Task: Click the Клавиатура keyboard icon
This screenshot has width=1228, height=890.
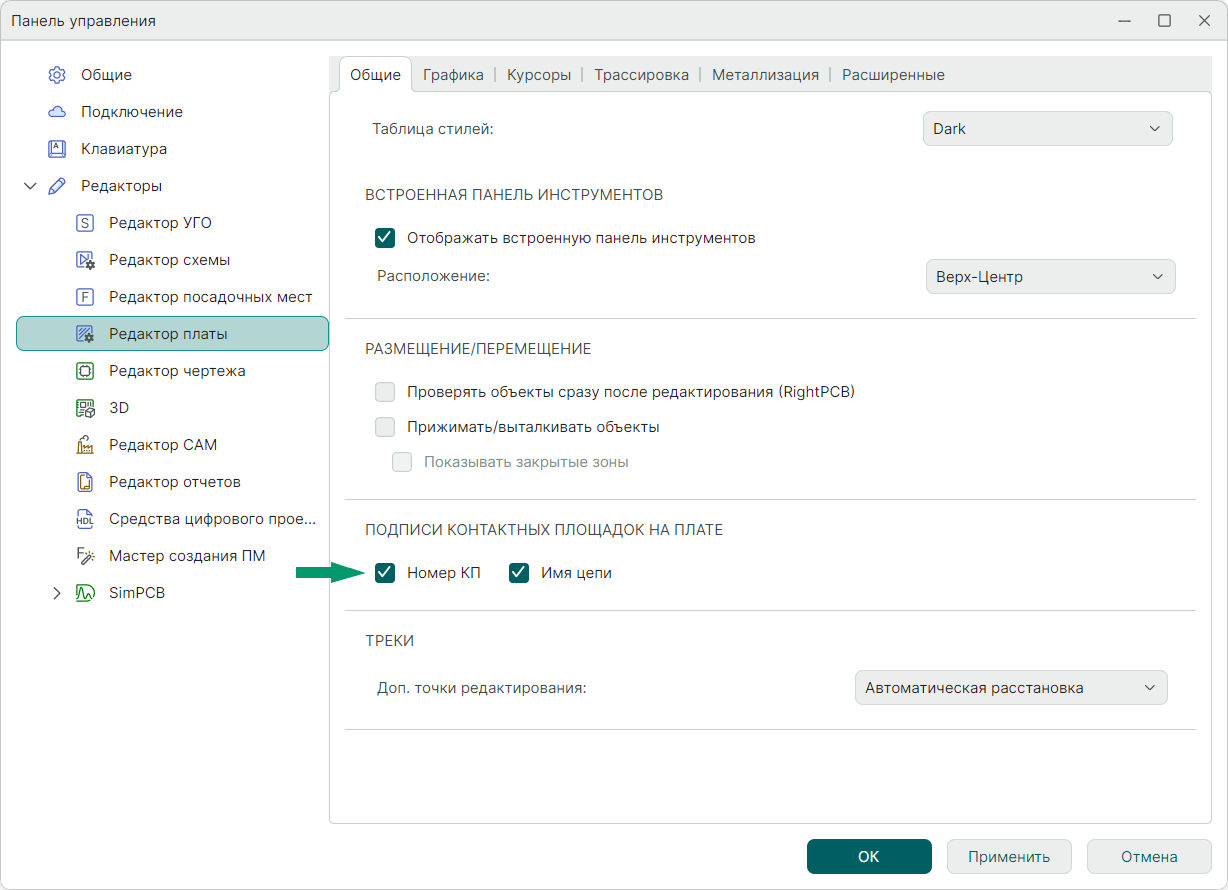Action: coord(57,149)
